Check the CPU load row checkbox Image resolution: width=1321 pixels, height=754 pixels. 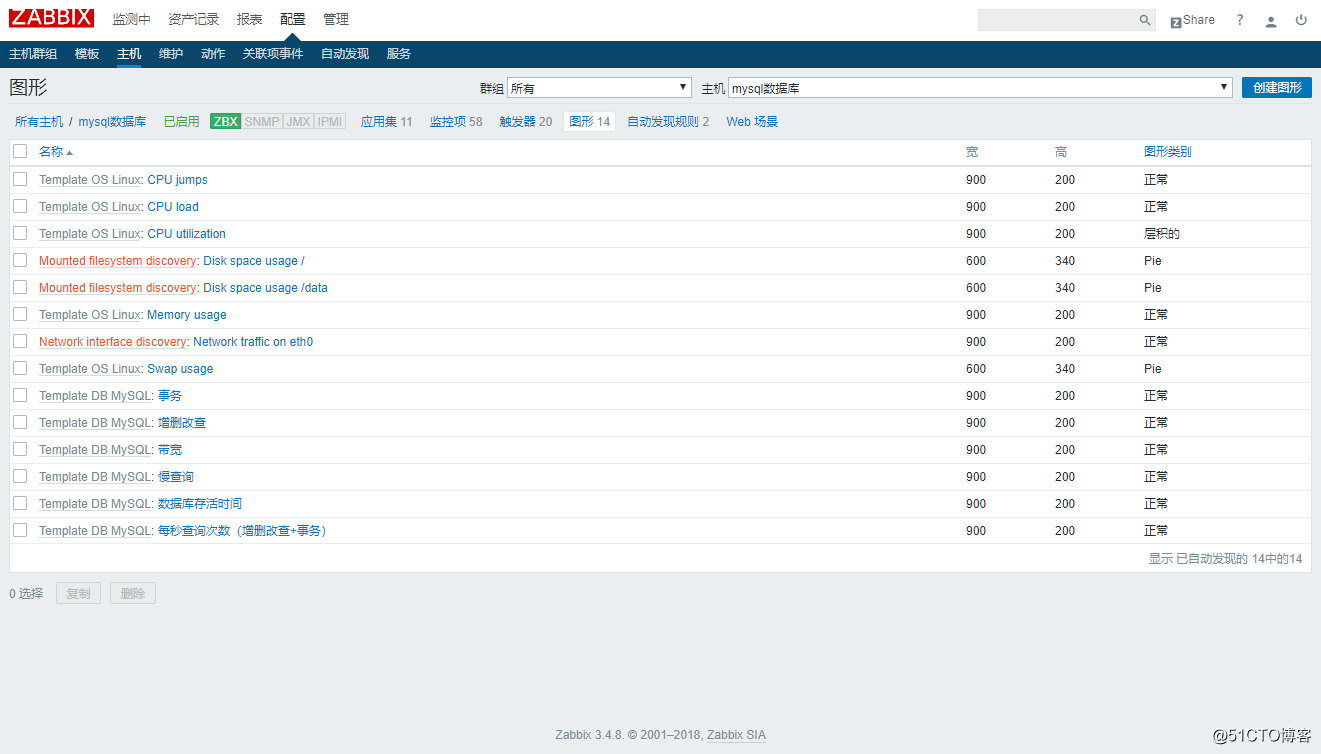coord(20,206)
